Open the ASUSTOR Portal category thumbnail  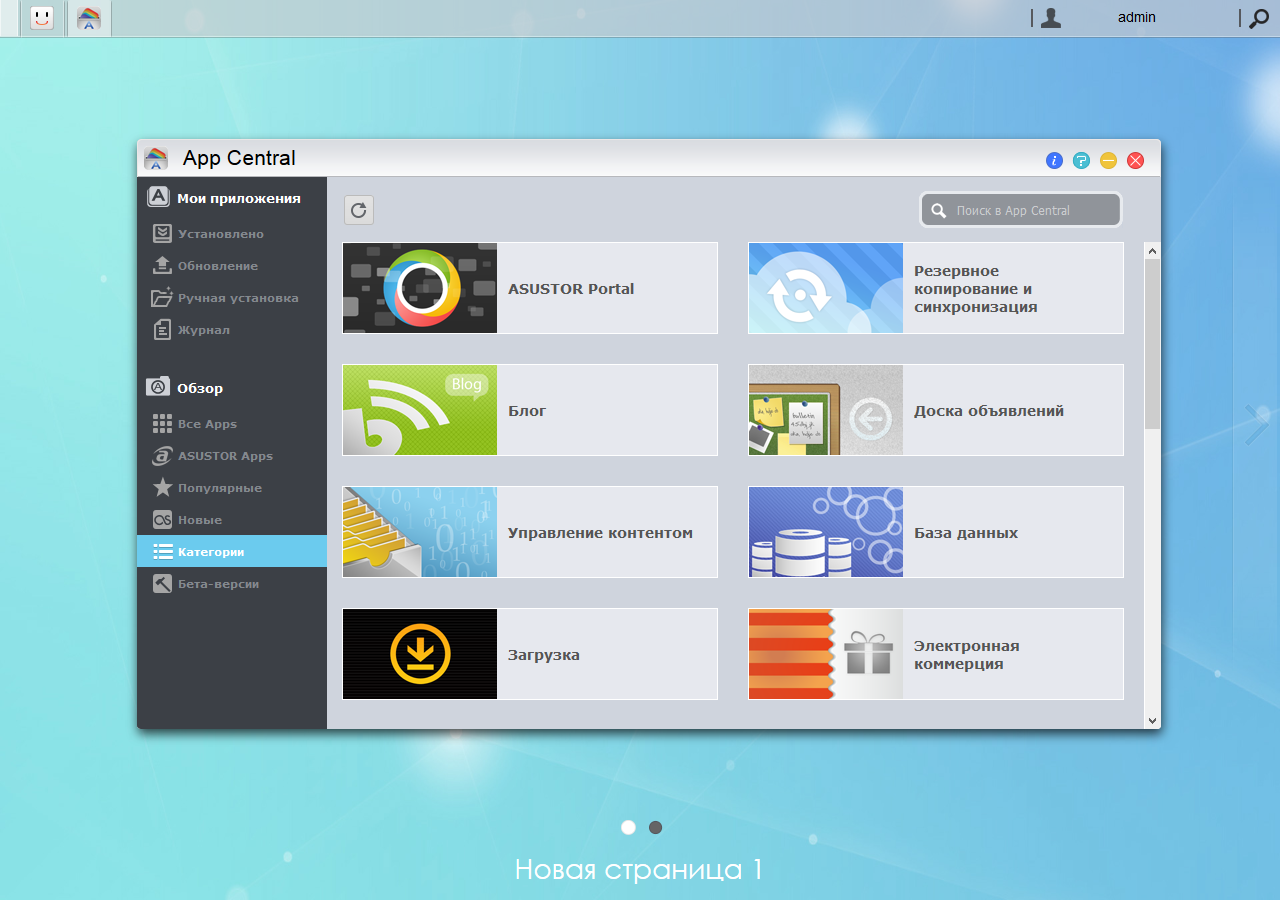[420, 288]
